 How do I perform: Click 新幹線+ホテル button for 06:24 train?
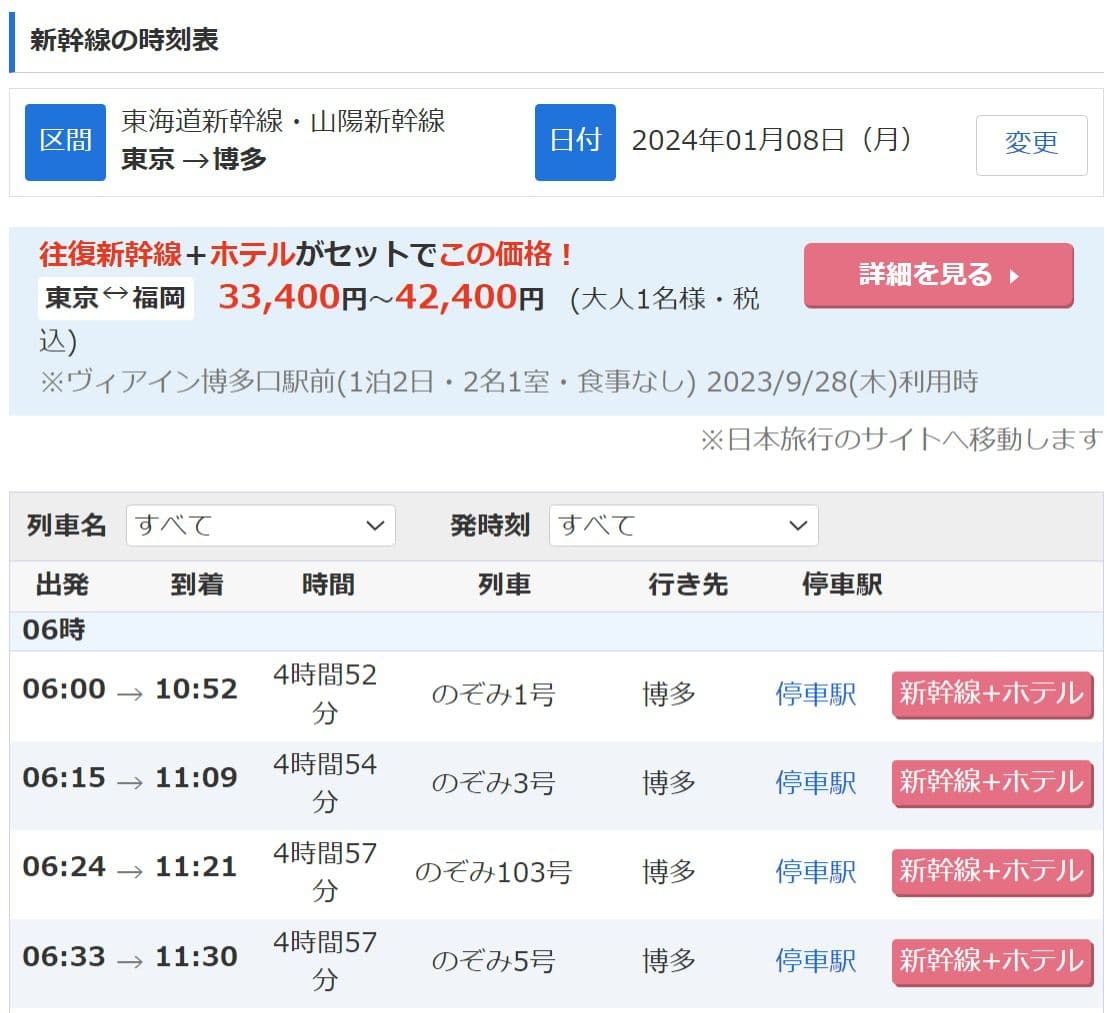pyautogui.click(x=992, y=872)
